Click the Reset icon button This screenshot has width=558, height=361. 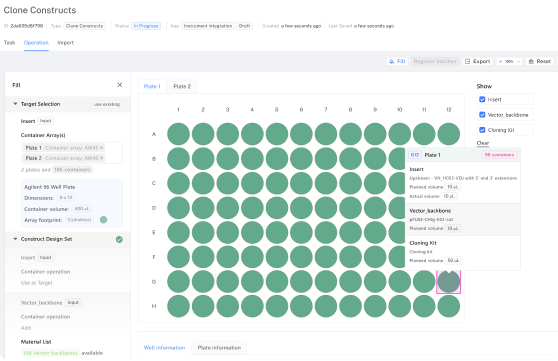tap(540, 61)
